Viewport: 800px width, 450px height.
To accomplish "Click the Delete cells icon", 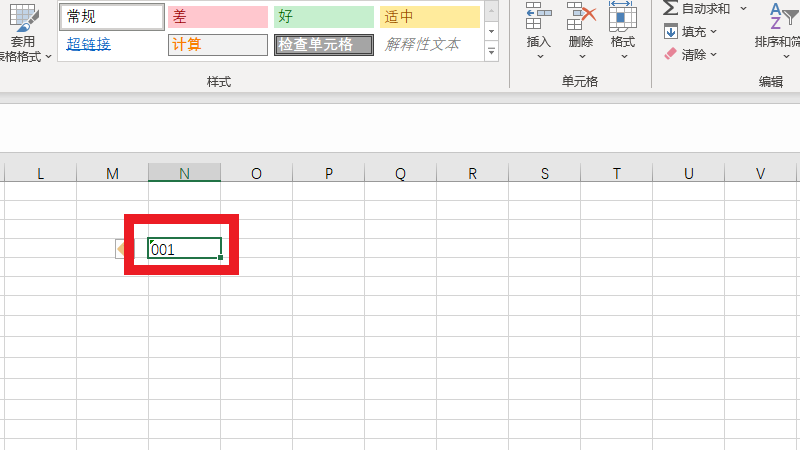I will coord(580,17).
